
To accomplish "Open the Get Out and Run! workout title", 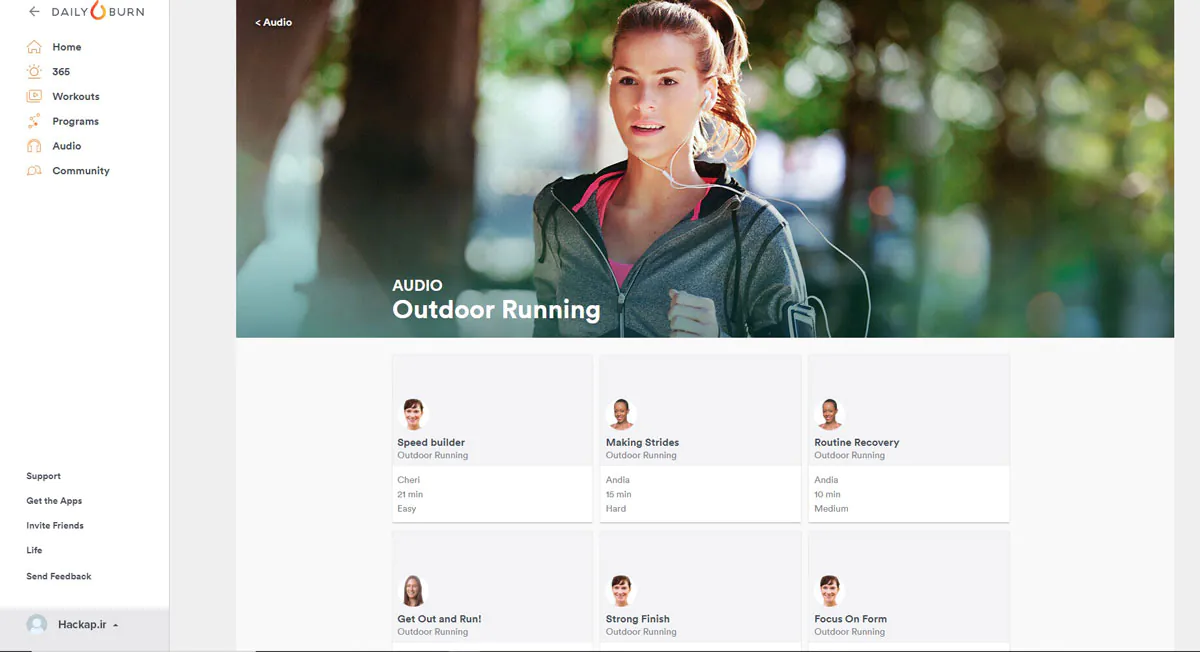I will tap(439, 619).
